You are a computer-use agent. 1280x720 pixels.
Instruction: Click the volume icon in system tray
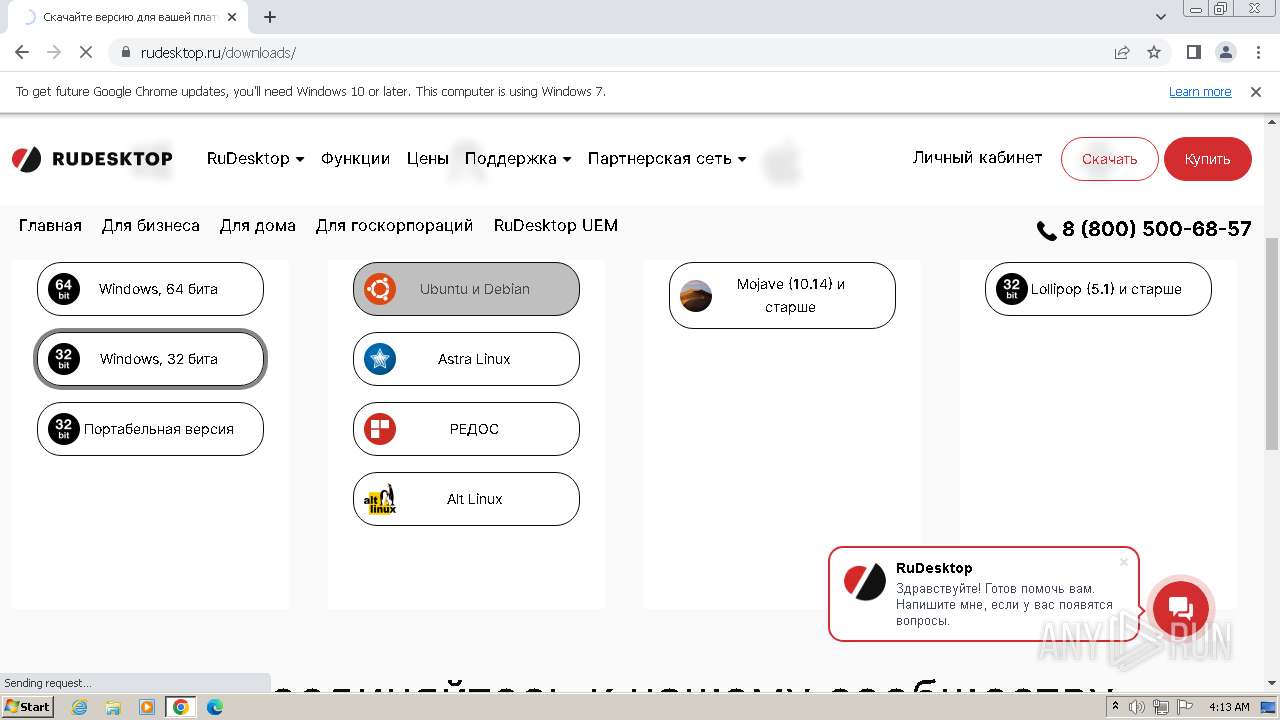[x=1137, y=707]
